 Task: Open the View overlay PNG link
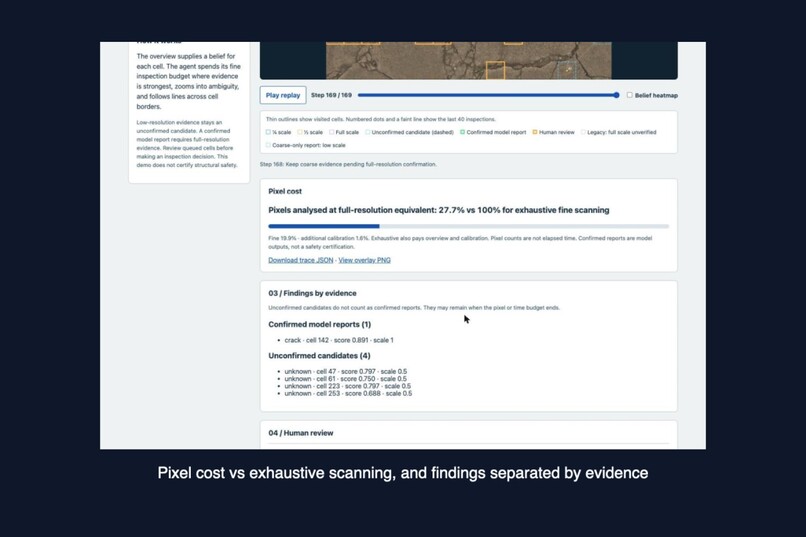point(364,260)
